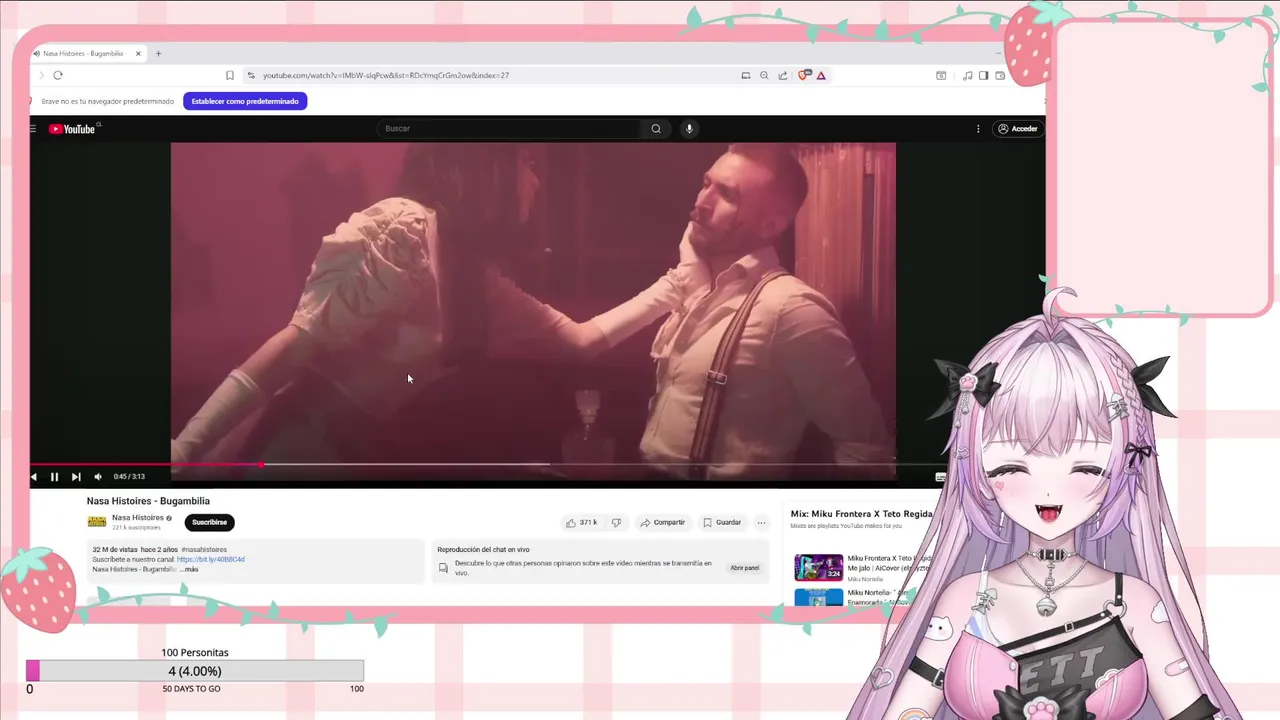This screenshot has width=1280, height=720.
Task: Close the Nasa Histoires browser tab
Action: tap(138, 53)
